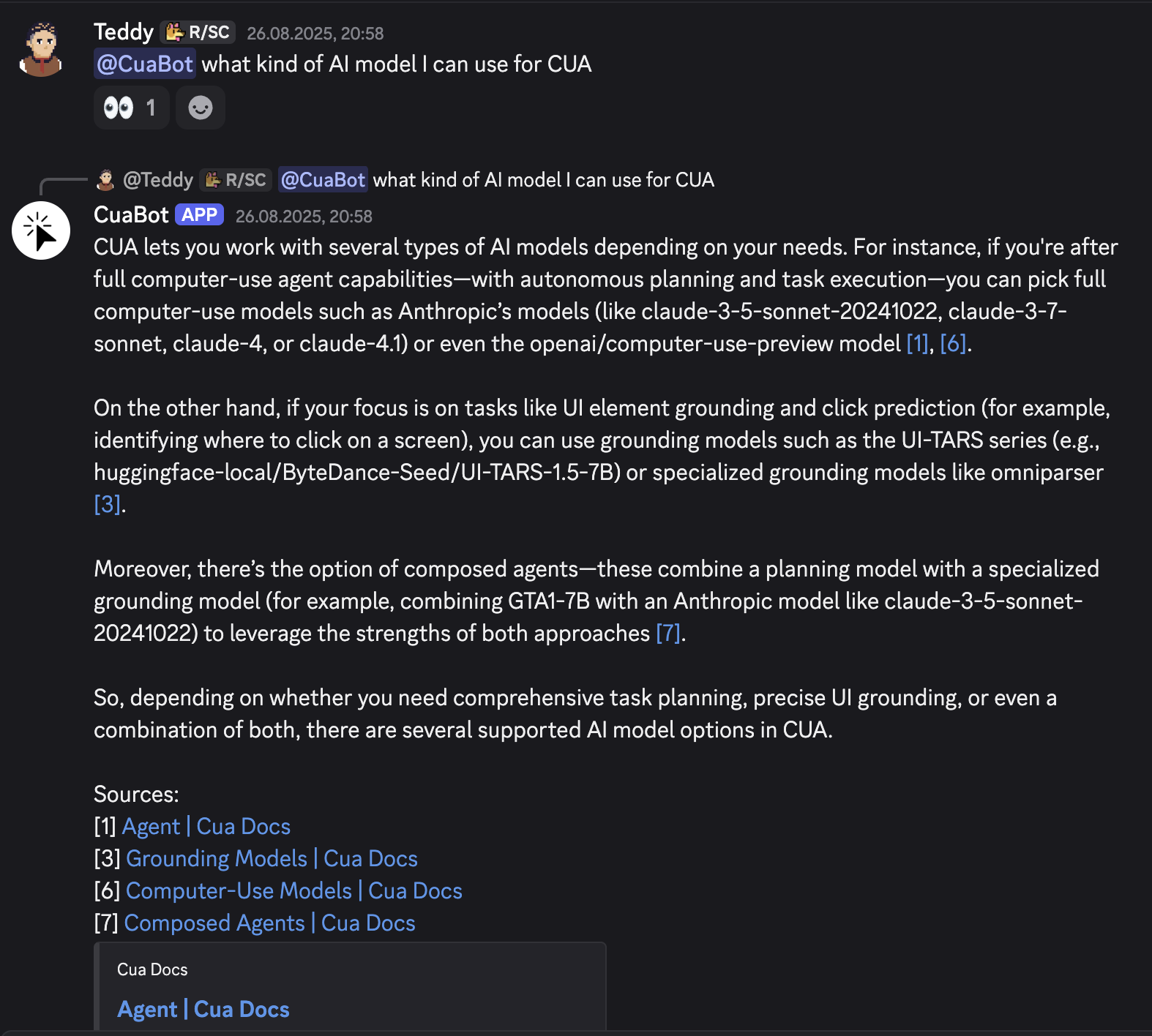The width and height of the screenshot is (1152, 1036).
Task: Click the small Teddy avatar in reply preview
Action: pos(105,180)
